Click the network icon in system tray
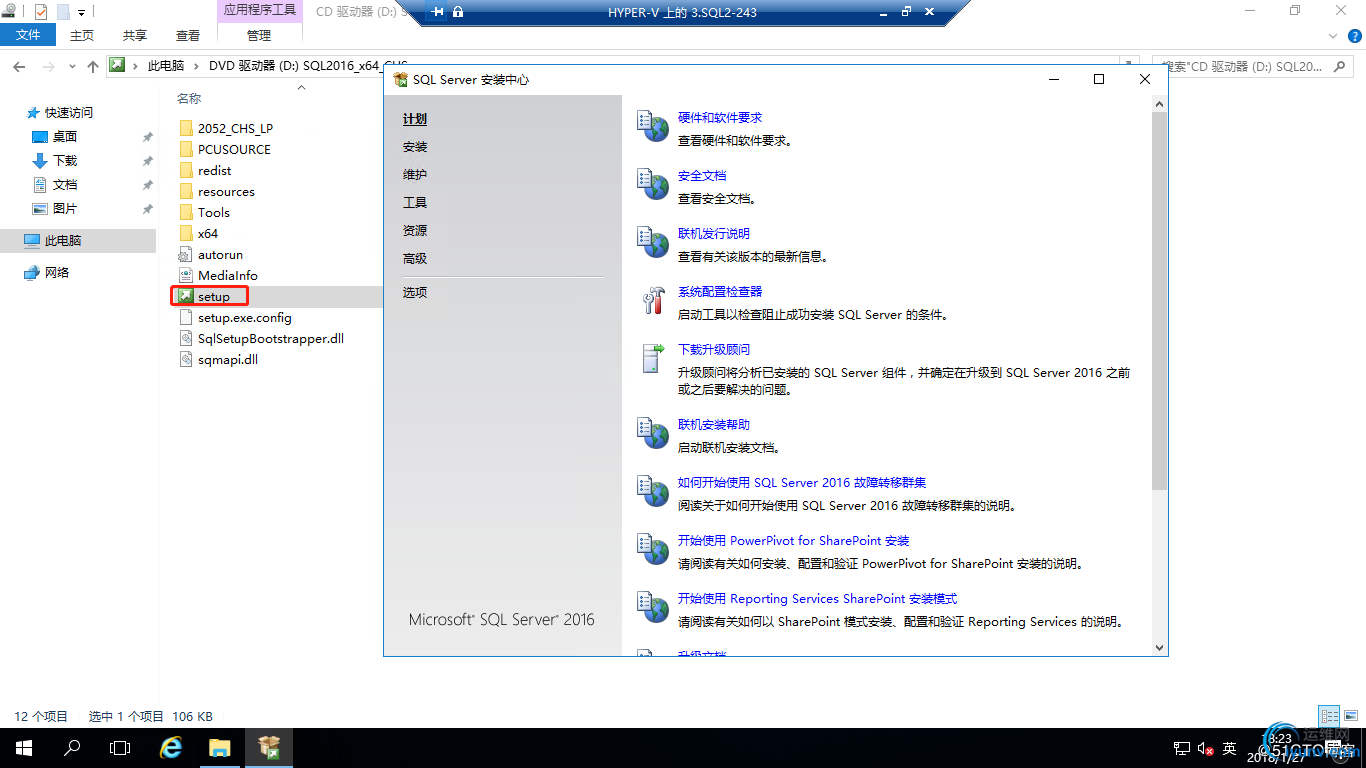The image size is (1366, 768). point(1180,748)
